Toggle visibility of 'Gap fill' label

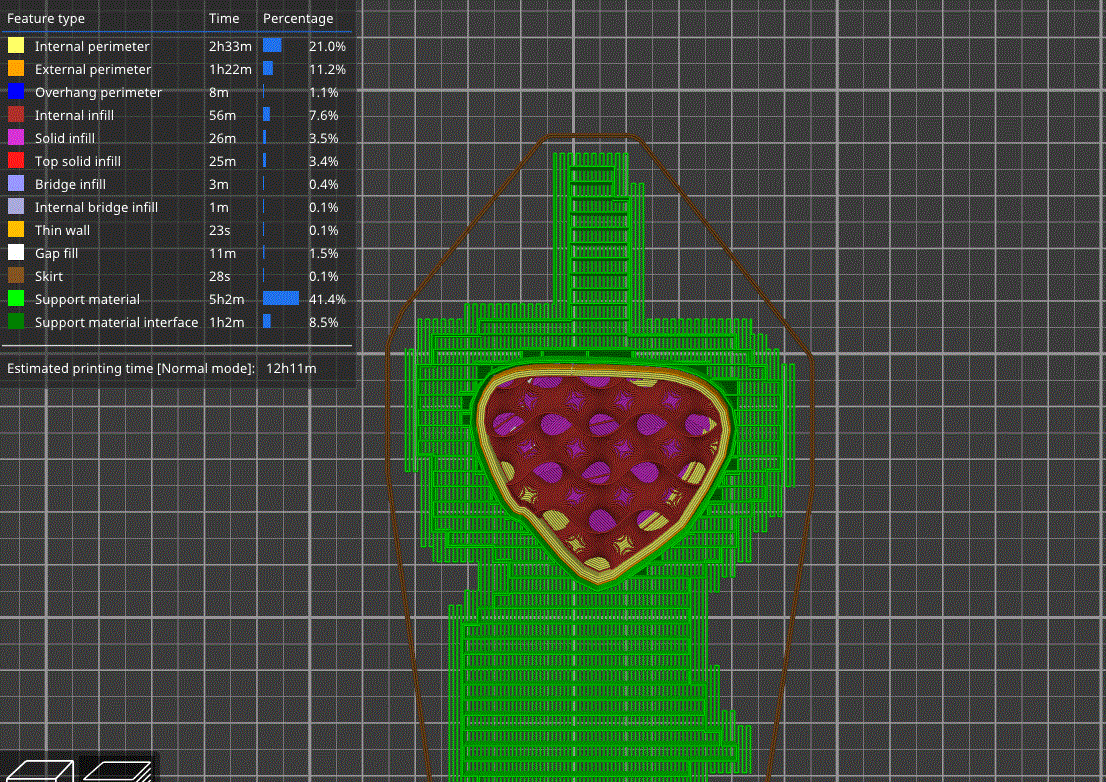(x=56, y=253)
